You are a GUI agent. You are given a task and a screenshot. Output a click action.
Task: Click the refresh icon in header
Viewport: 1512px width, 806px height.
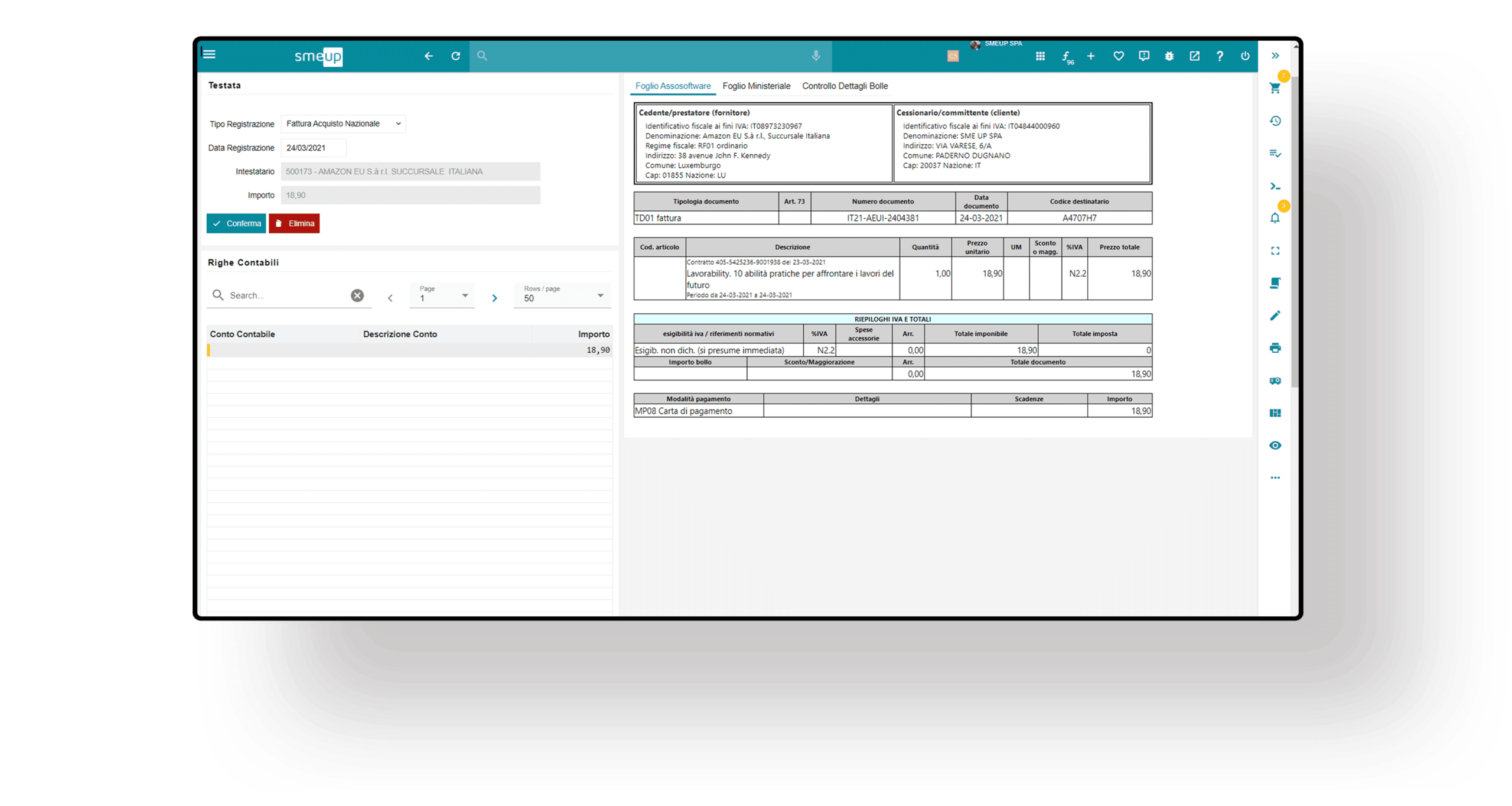pos(455,56)
